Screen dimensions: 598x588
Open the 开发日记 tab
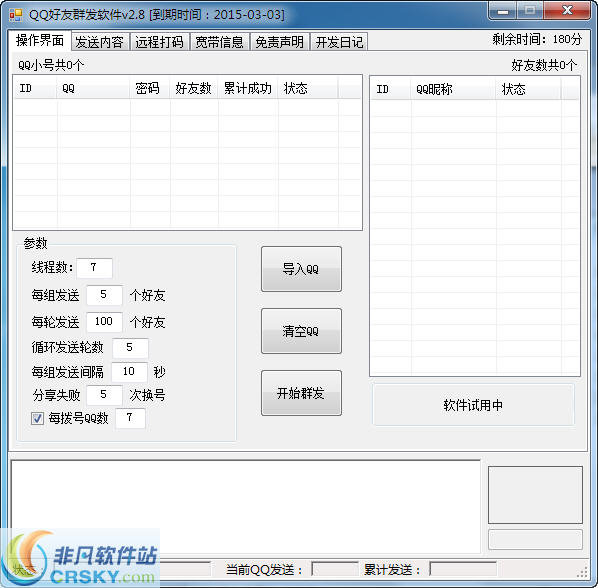339,42
